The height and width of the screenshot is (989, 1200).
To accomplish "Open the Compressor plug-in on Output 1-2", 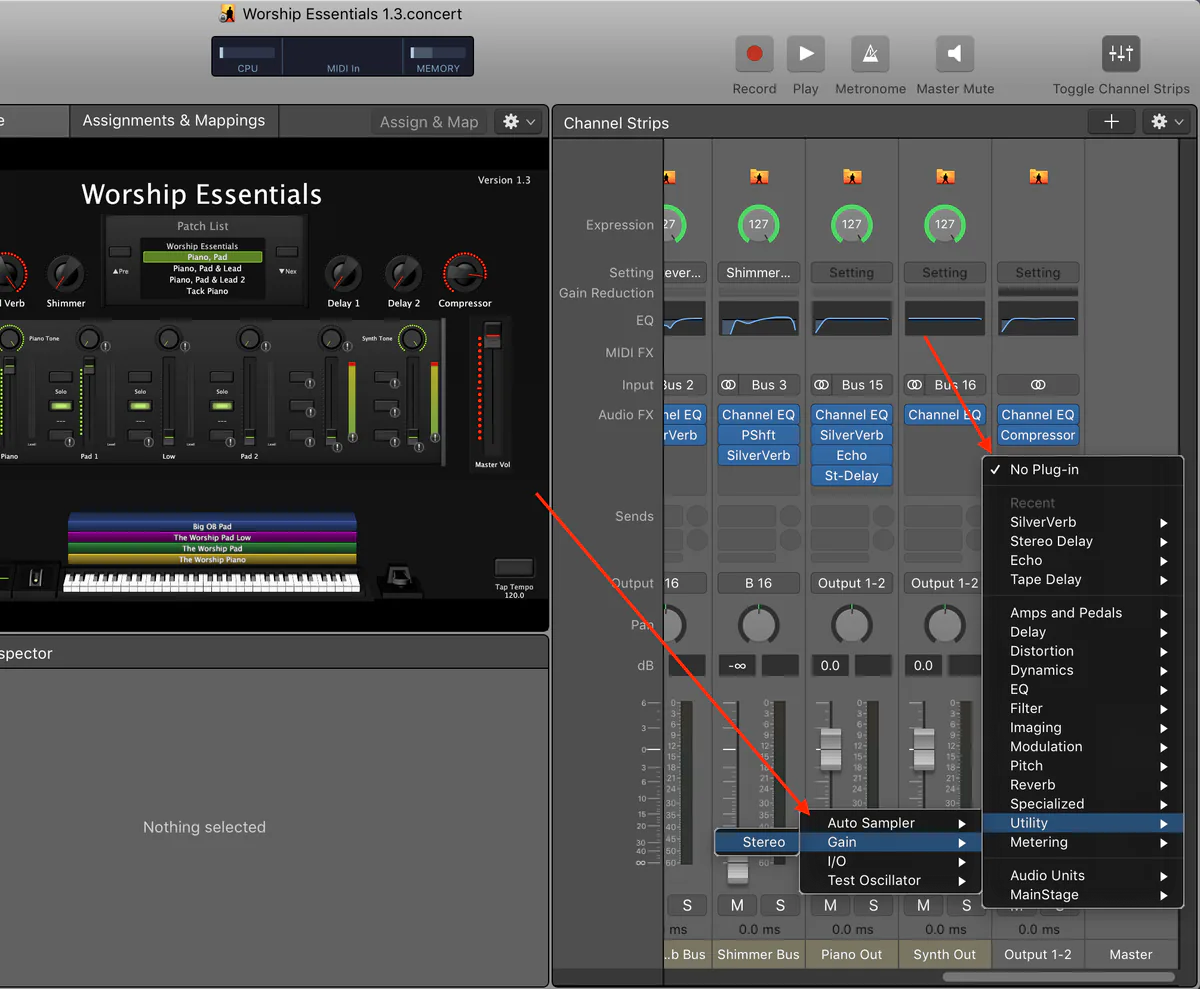I will coord(1038,435).
